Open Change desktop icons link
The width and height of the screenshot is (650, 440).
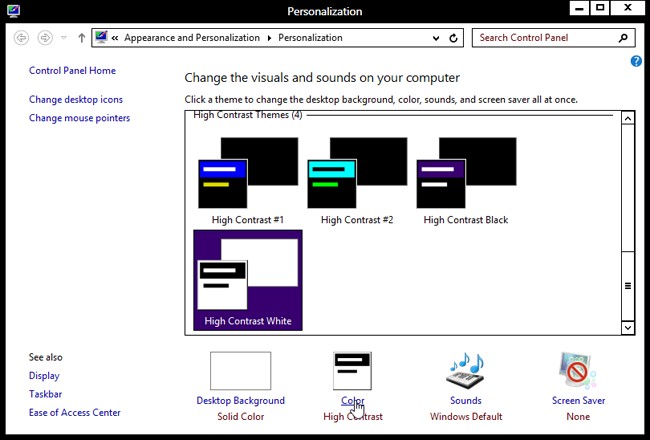click(76, 100)
